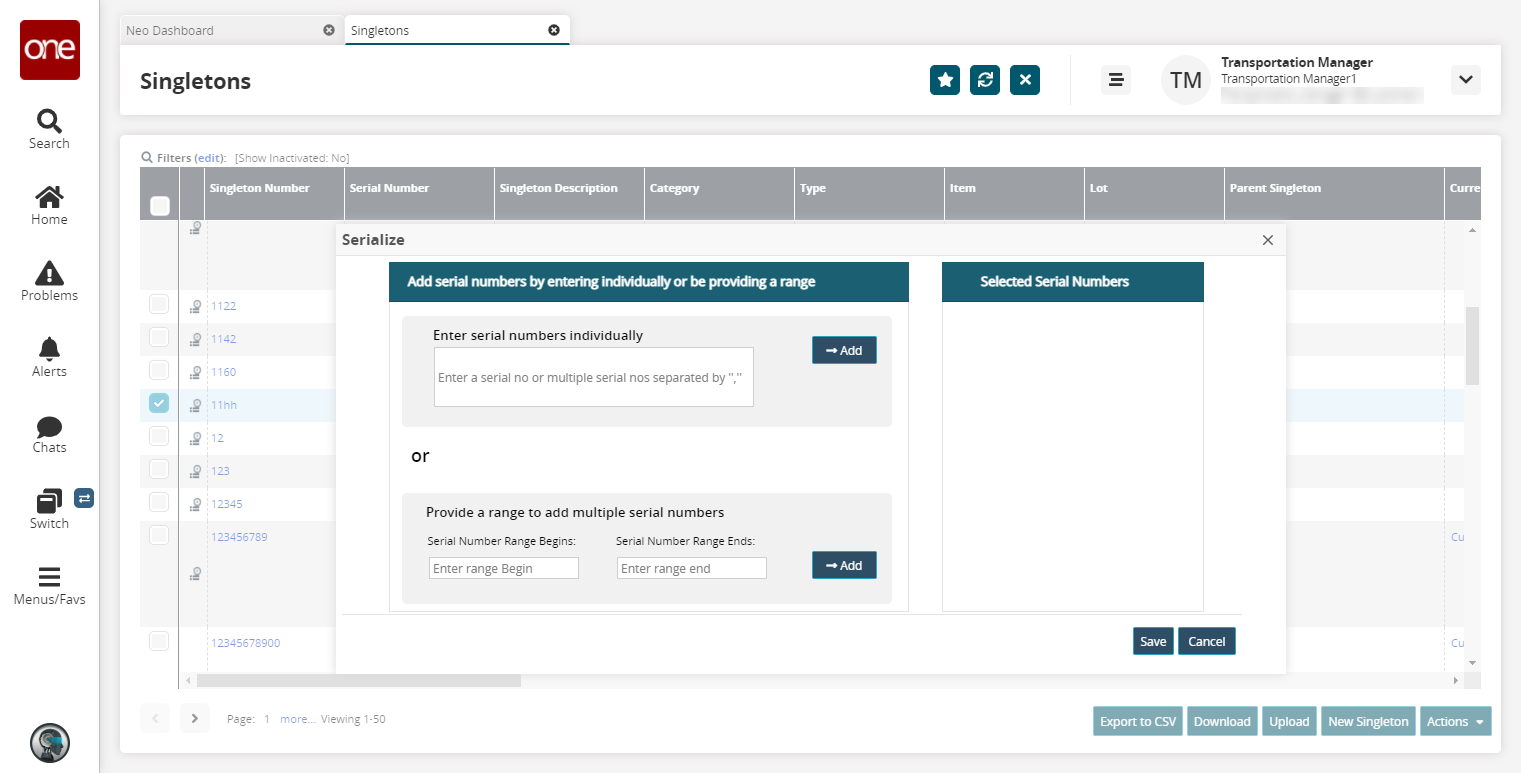Open the Actions dropdown

pos(1455,722)
